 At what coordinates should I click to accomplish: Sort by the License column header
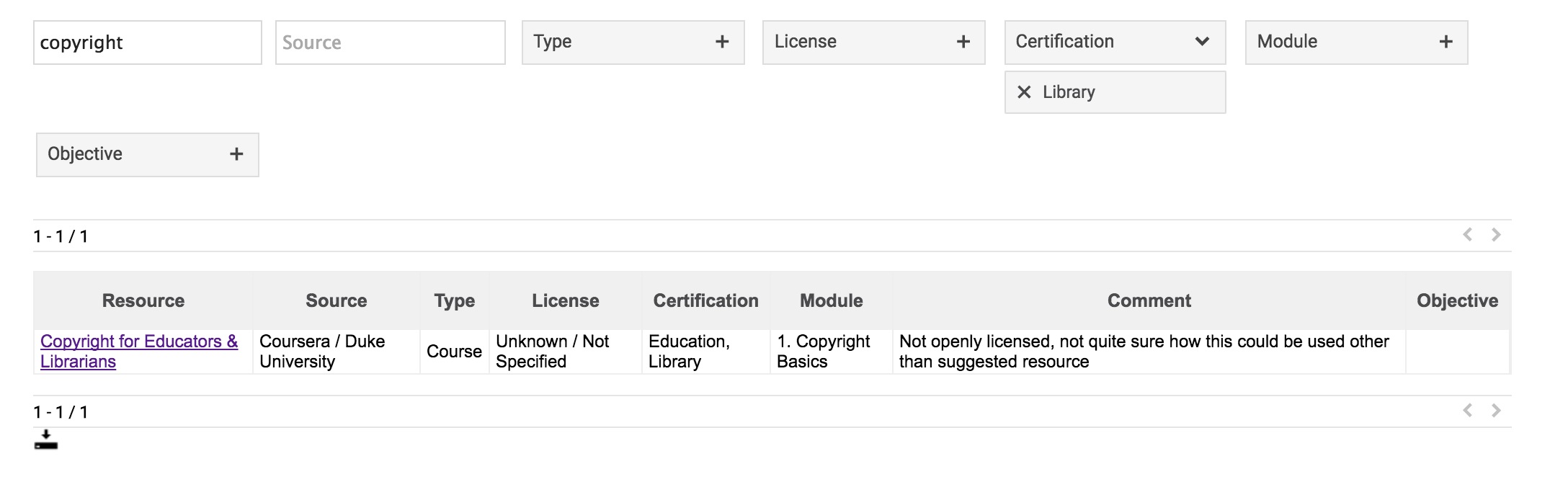click(x=565, y=301)
